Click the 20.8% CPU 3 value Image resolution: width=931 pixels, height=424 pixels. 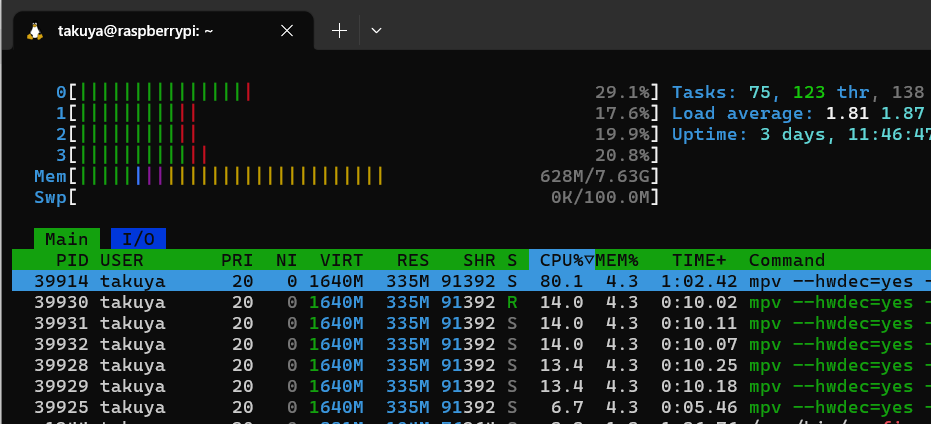[x=622, y=155]
